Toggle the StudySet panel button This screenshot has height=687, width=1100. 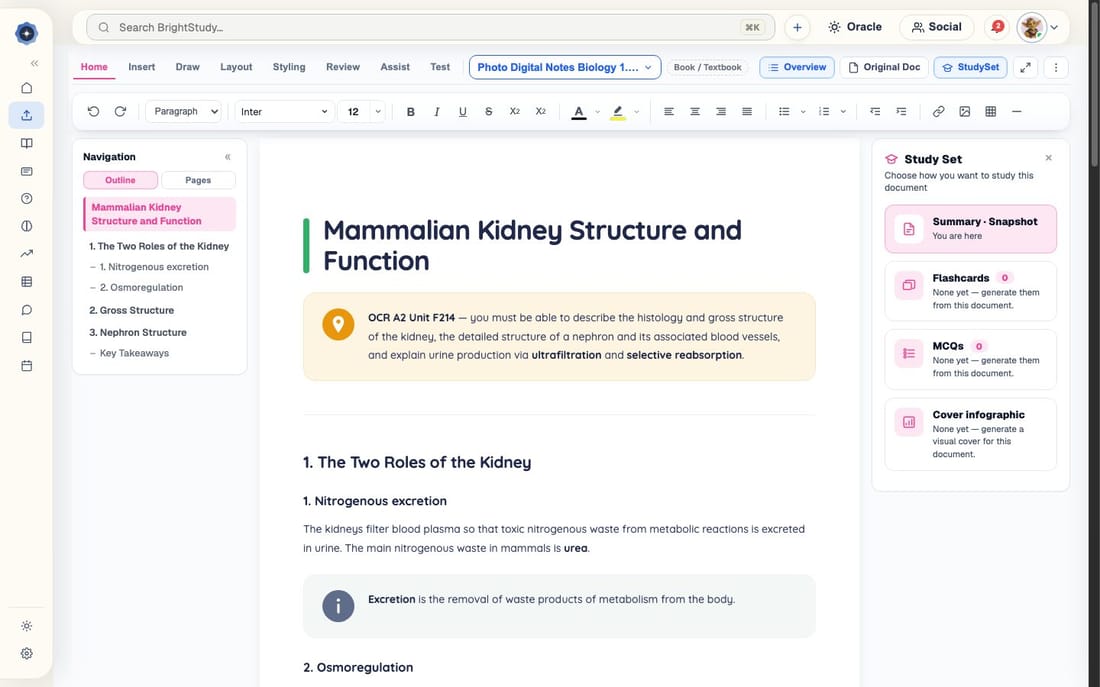point(970,67)
